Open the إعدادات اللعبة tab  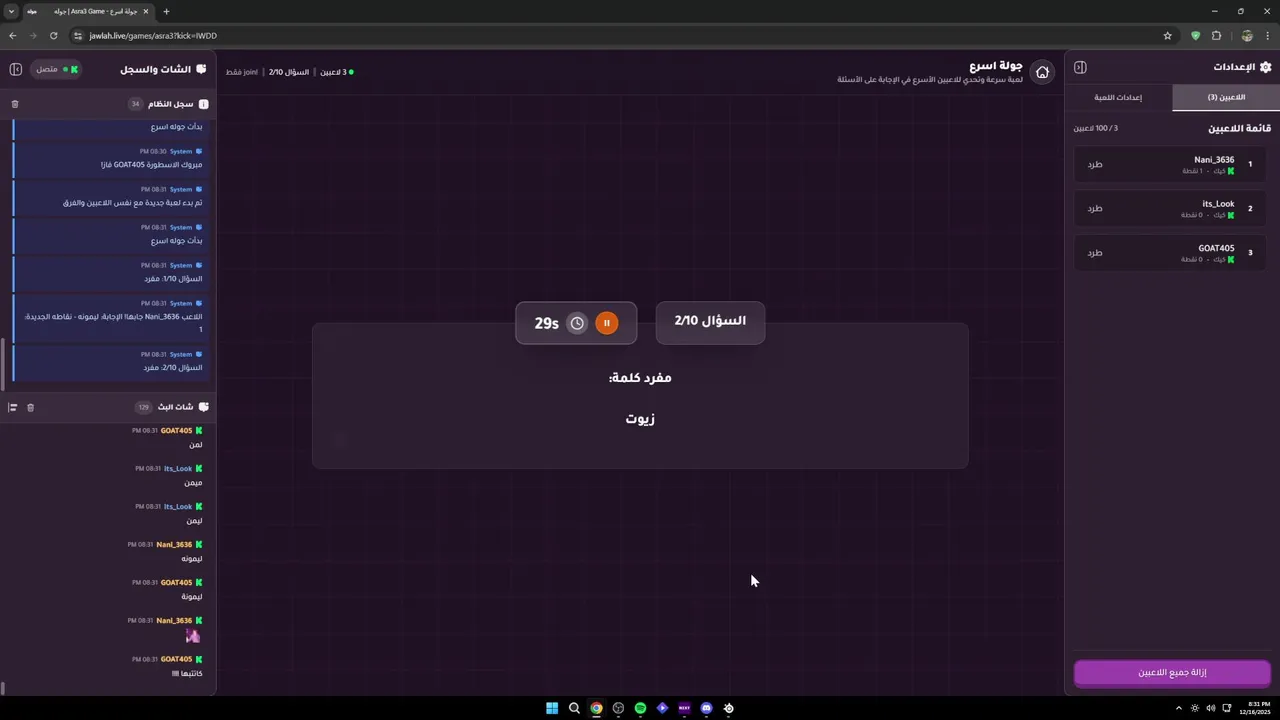click(1118, 97)
